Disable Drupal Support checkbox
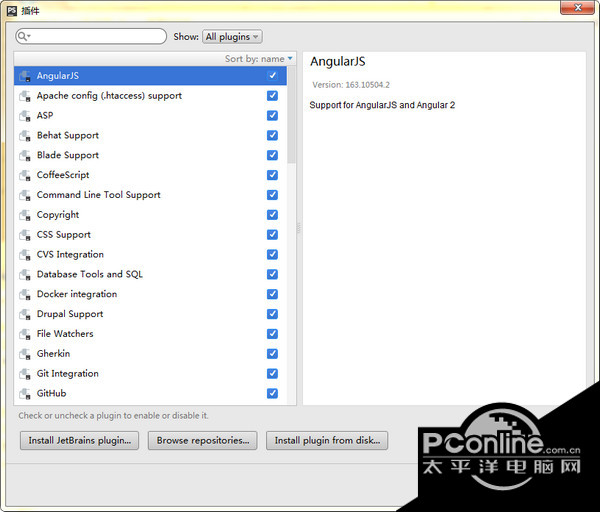This screenshot has height=512, width=600. pyautogui.click(x=272, y=314)
